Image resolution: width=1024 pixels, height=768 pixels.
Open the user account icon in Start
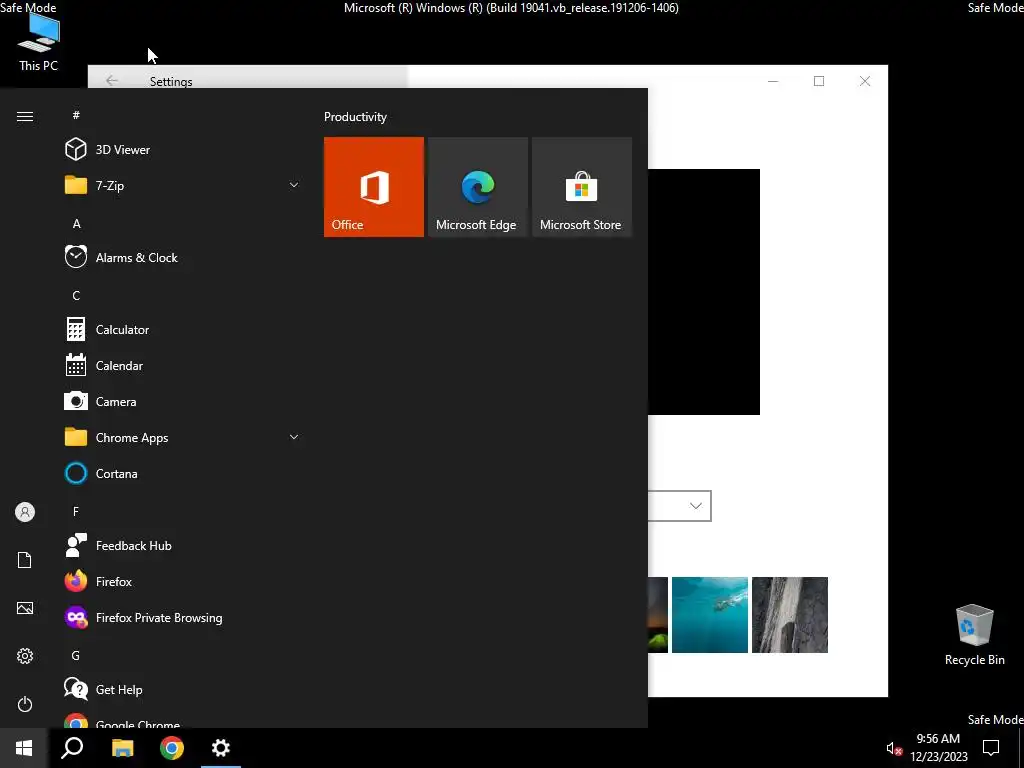[25, 512]
